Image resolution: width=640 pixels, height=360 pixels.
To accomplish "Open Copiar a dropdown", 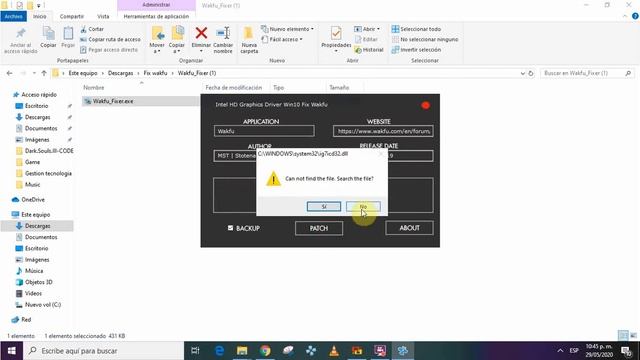I will pos(177,48).
